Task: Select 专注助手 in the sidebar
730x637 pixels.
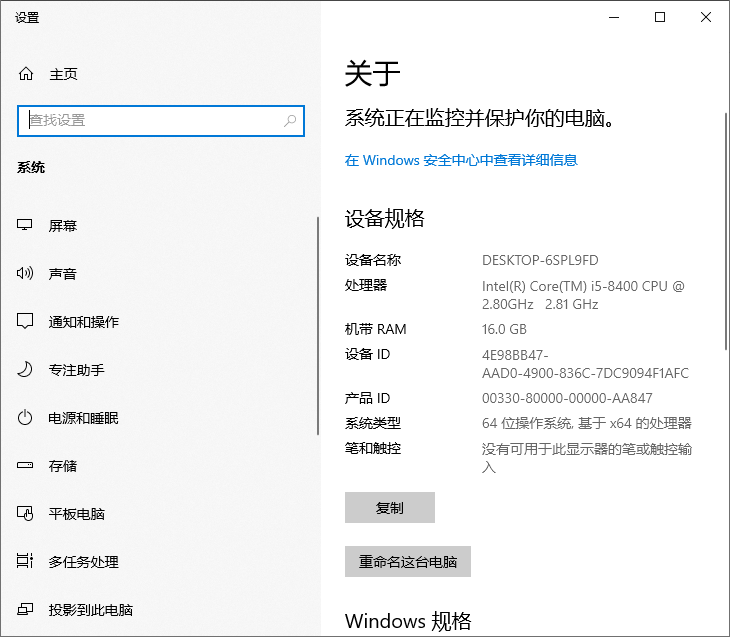Action: click(x=159, y=370)
